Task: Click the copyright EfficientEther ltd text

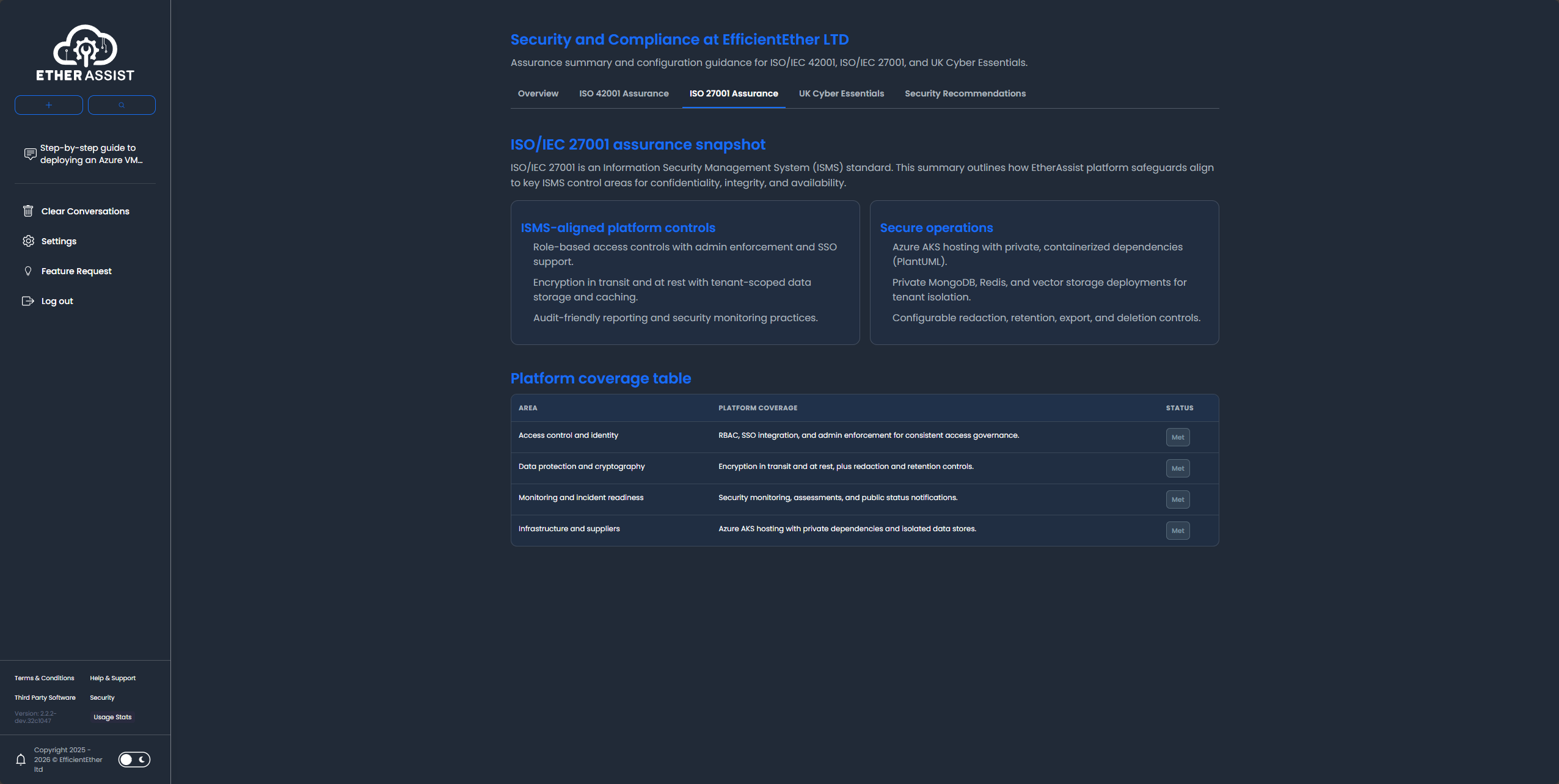Action: (68, 760)
